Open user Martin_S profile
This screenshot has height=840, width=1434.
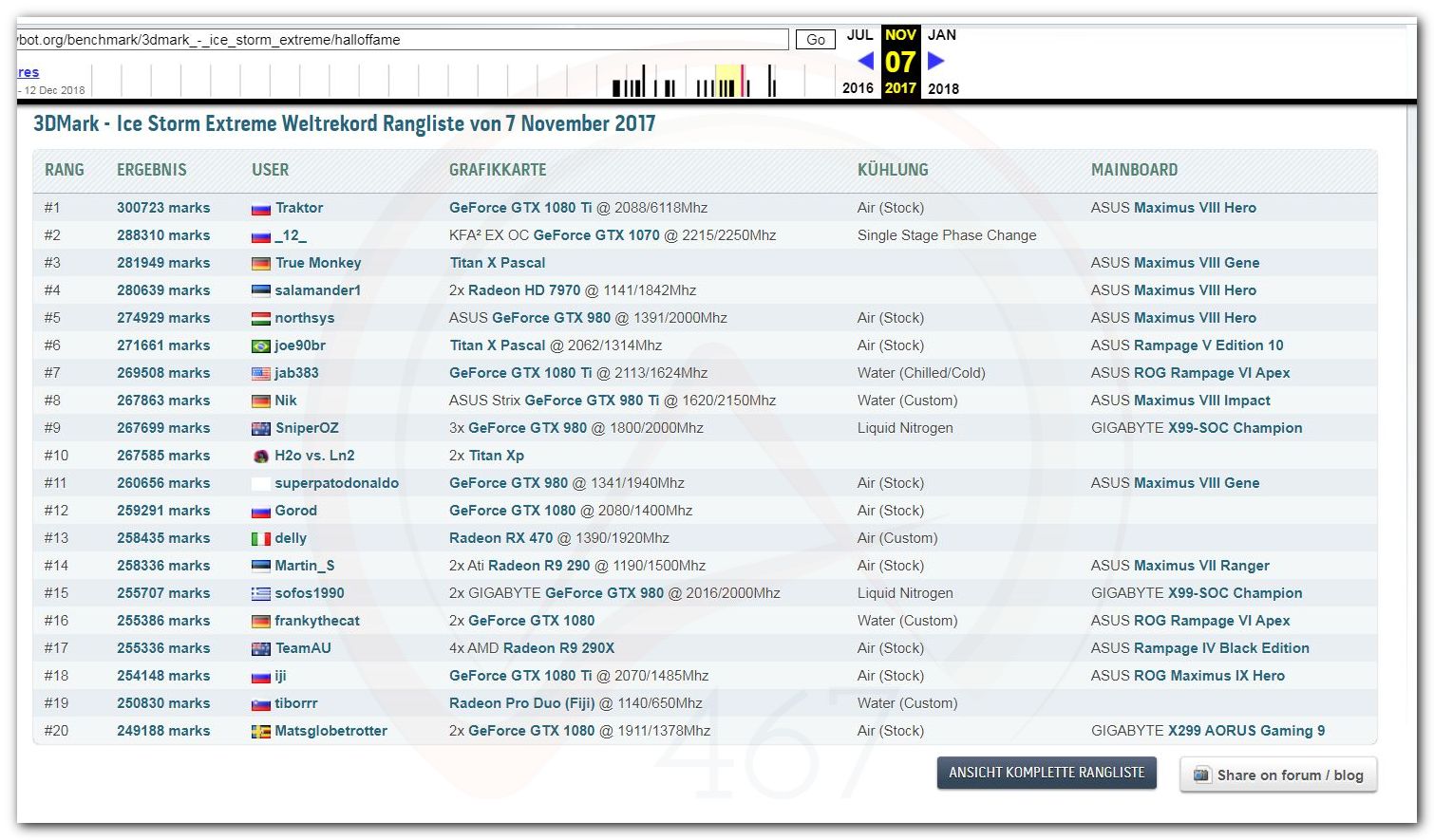click(305, 566)
